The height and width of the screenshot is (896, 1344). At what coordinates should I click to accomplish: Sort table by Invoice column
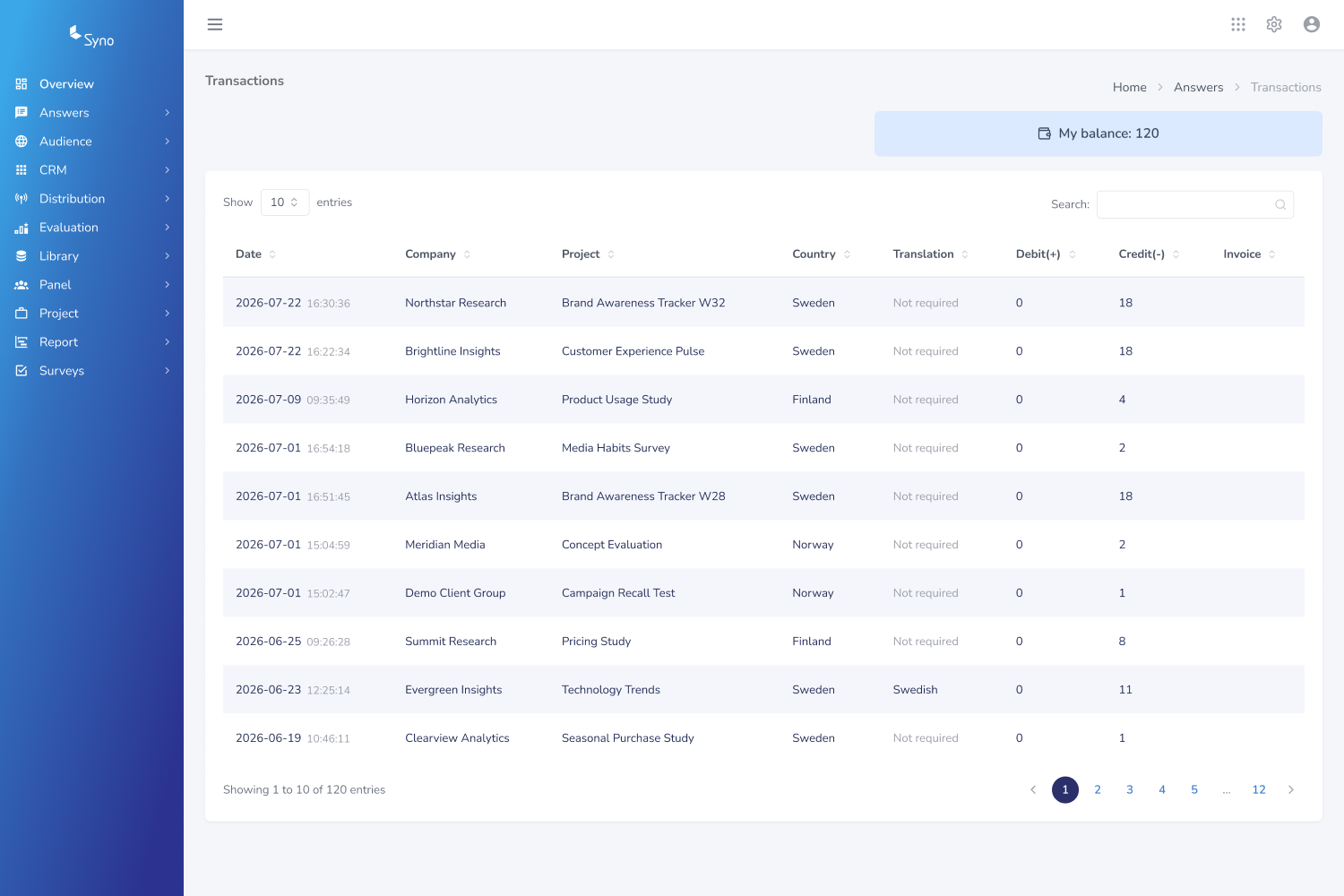(1249, 254)
